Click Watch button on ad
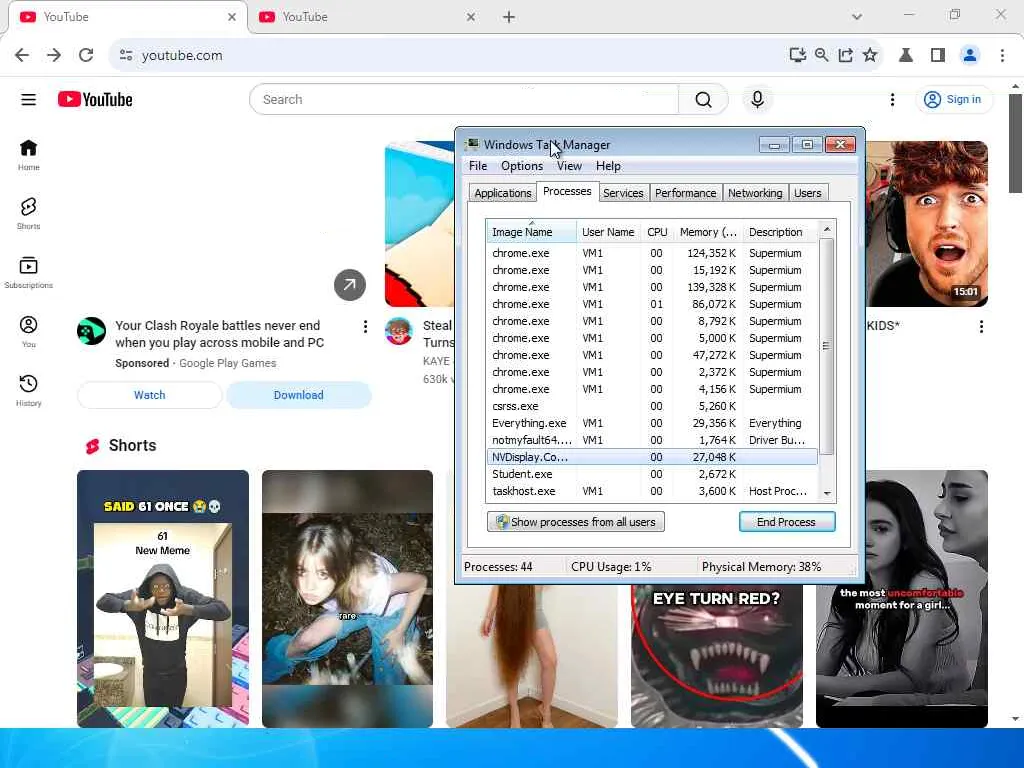Viewport: 1024px width, 768px height. point(150,395)
